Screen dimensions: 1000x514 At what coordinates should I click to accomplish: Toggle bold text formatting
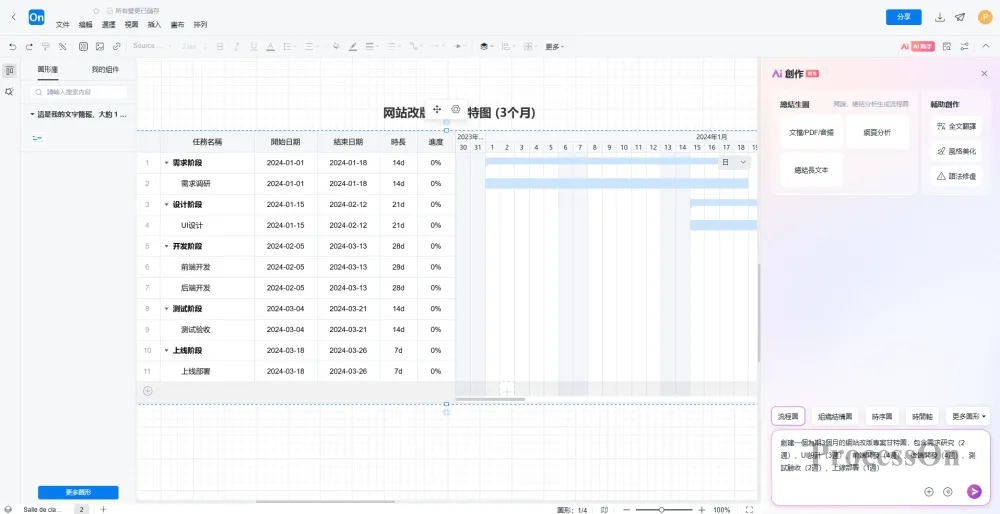(x=220, y=46)
